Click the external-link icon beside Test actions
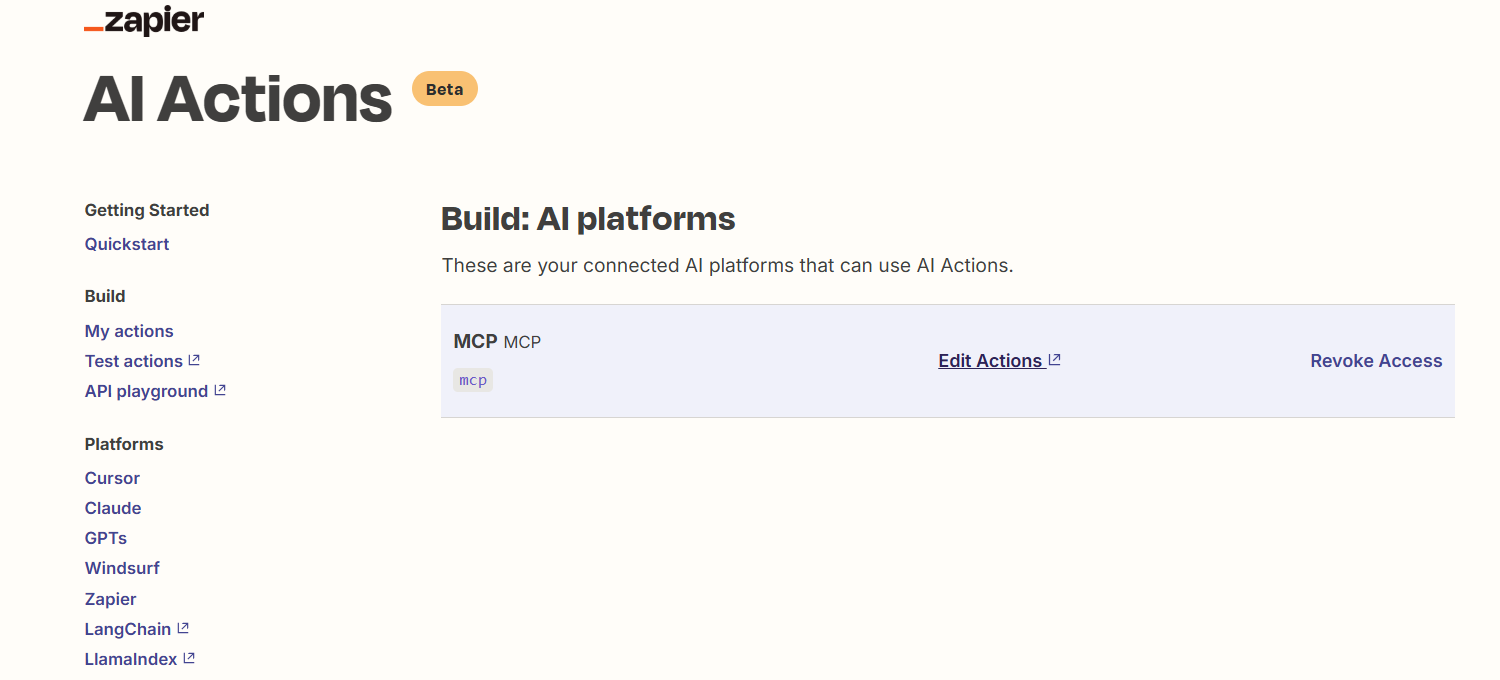Viewport: 1500px width, 680px height. [x=194, y=360]
